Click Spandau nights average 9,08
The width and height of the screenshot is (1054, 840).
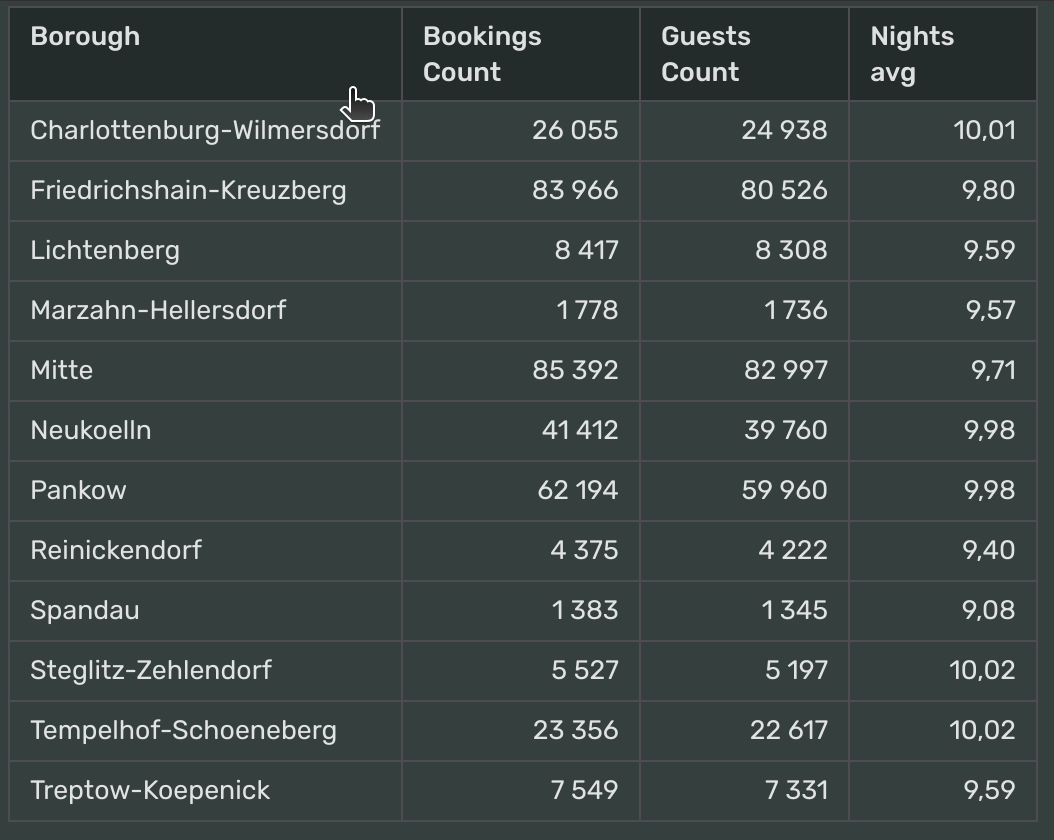coord(988,610)
